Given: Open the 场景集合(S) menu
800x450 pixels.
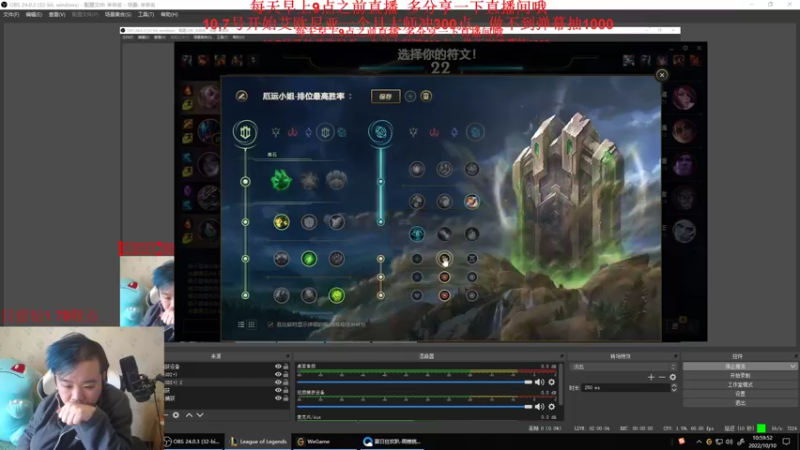Looking at the screenshot, I should click(x=118, y=14).
